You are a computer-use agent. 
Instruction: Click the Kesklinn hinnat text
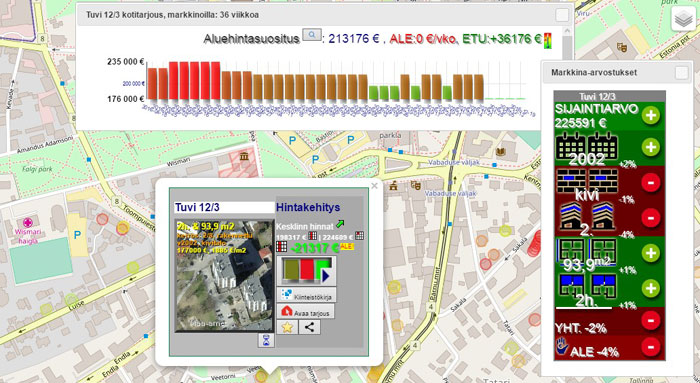pyautogui.click(x=305, y=227)
